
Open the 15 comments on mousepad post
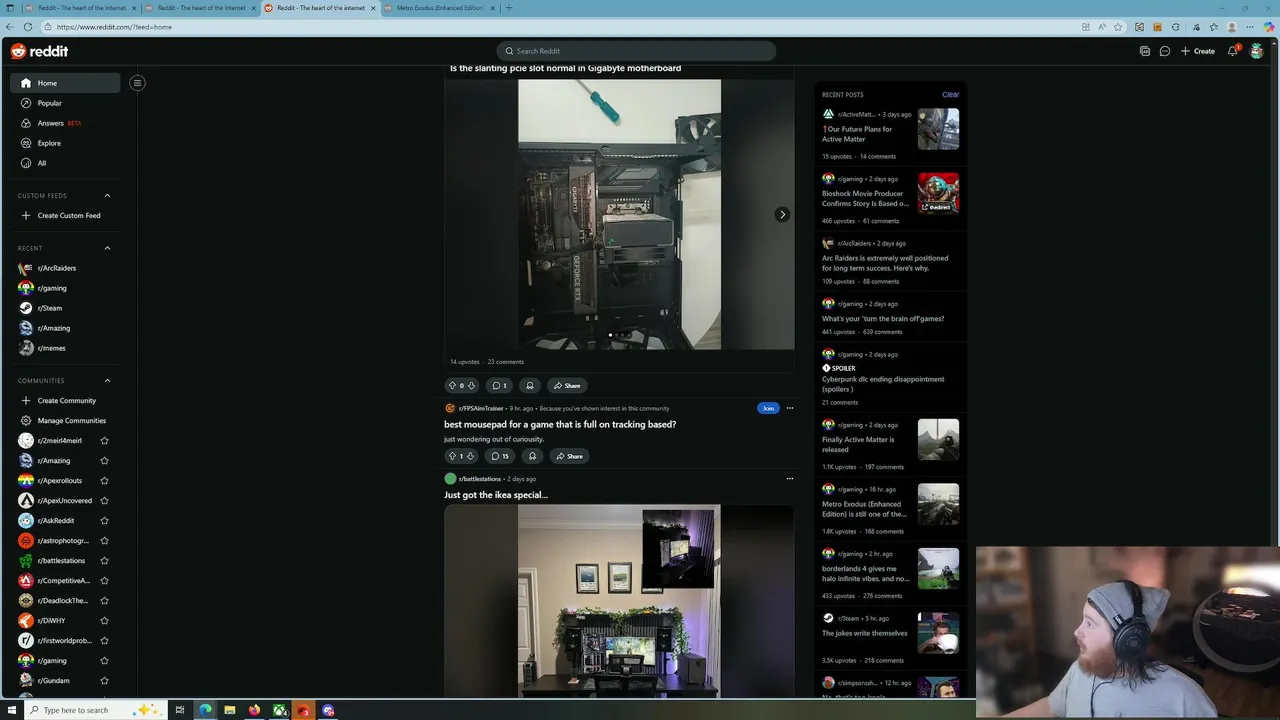[x=500, y=456]
